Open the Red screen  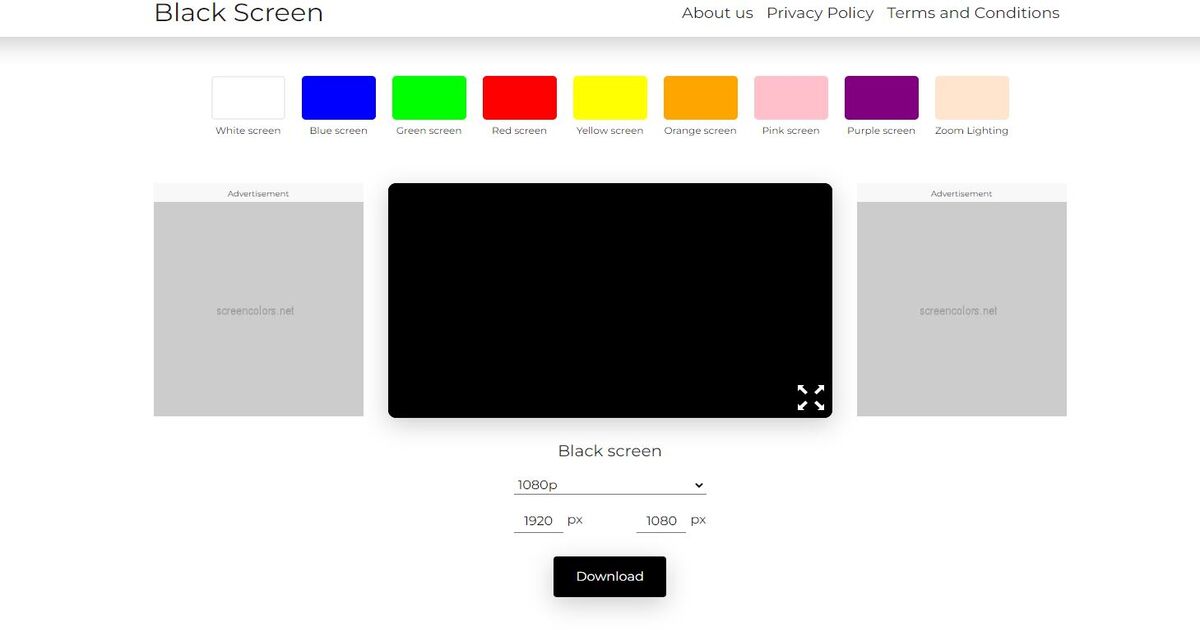519,96
